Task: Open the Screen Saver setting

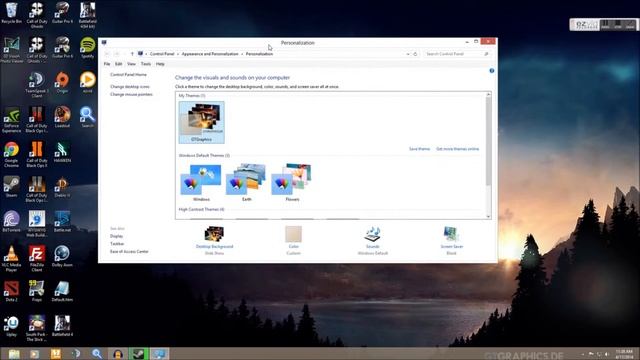Action: pyautogui.click(x=451, y=240)
